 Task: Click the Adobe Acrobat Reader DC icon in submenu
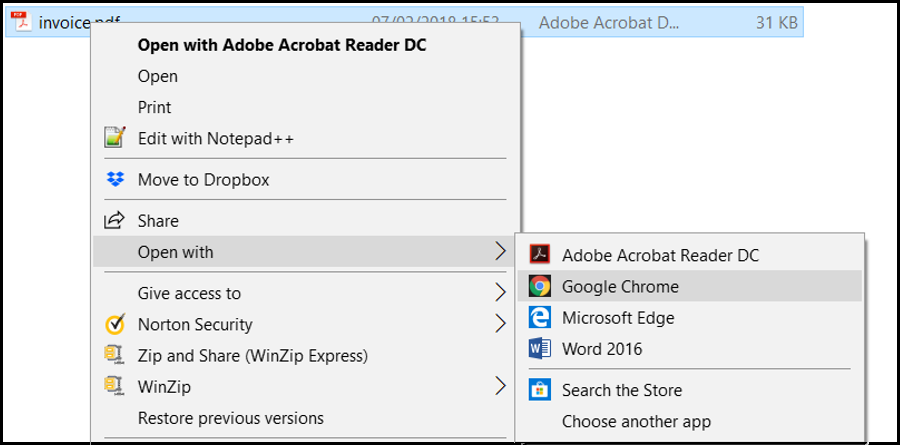[540, 255]
